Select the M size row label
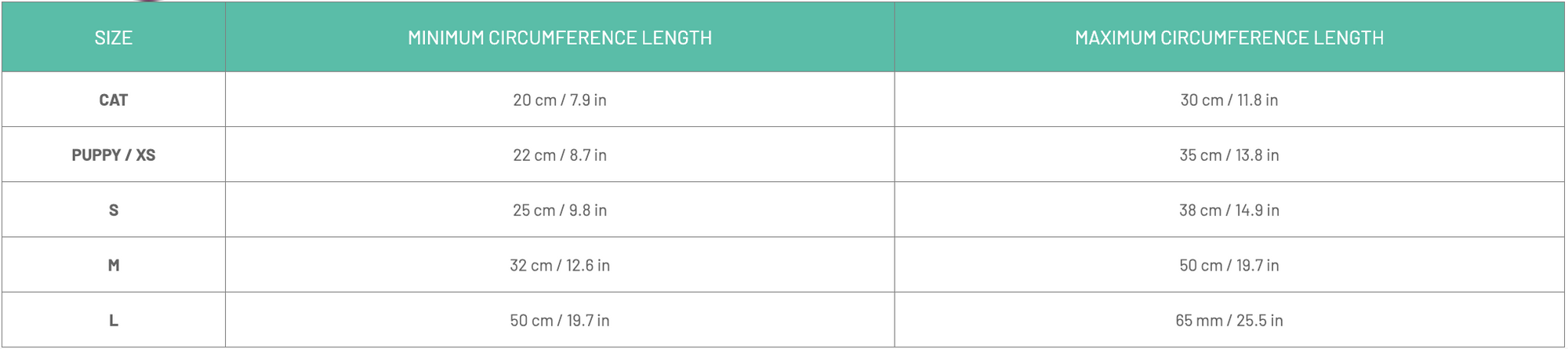This screenshot has width=1568, height=349. 114,265
